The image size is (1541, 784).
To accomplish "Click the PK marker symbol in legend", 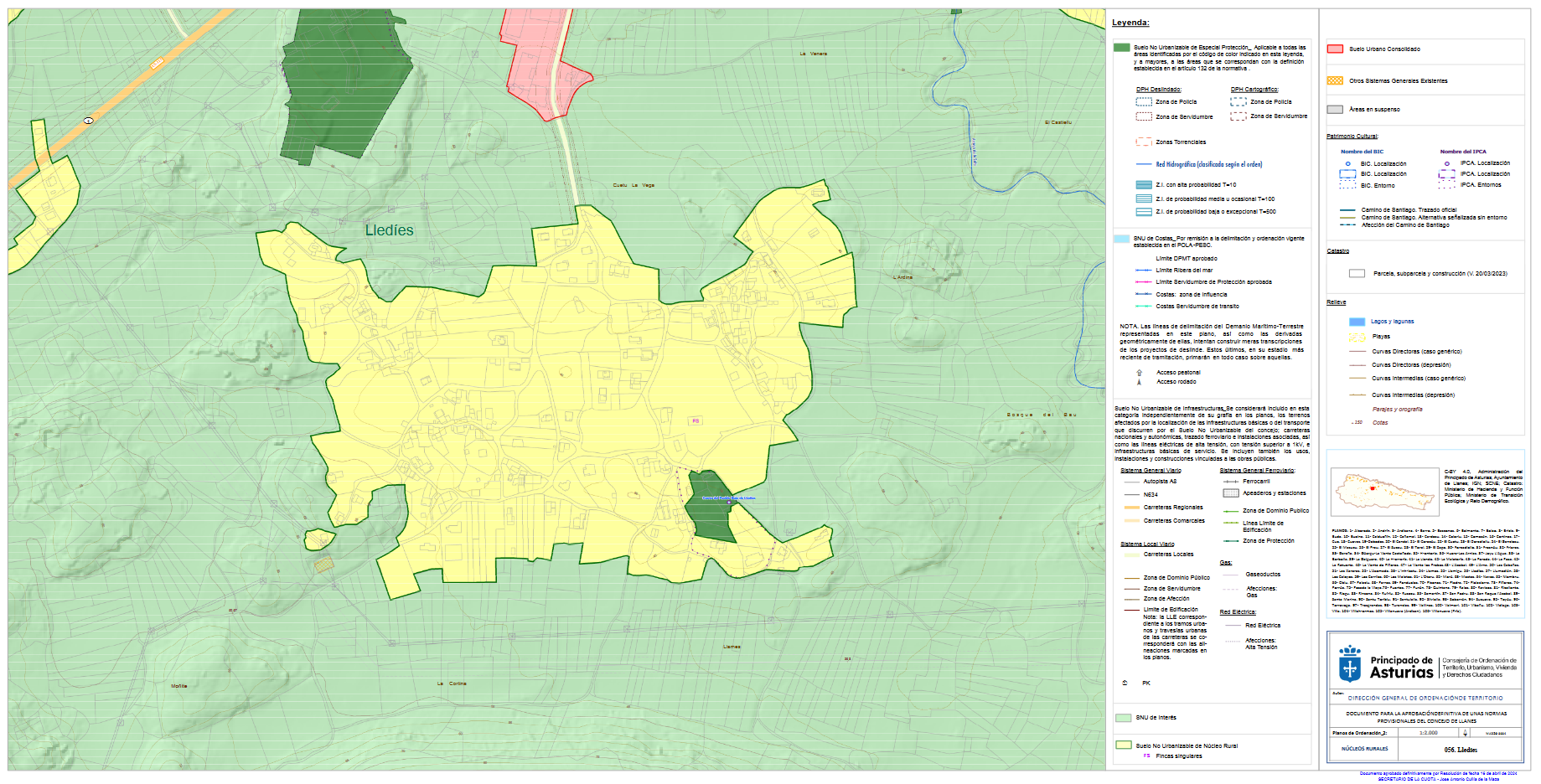I will (1125, 683).
